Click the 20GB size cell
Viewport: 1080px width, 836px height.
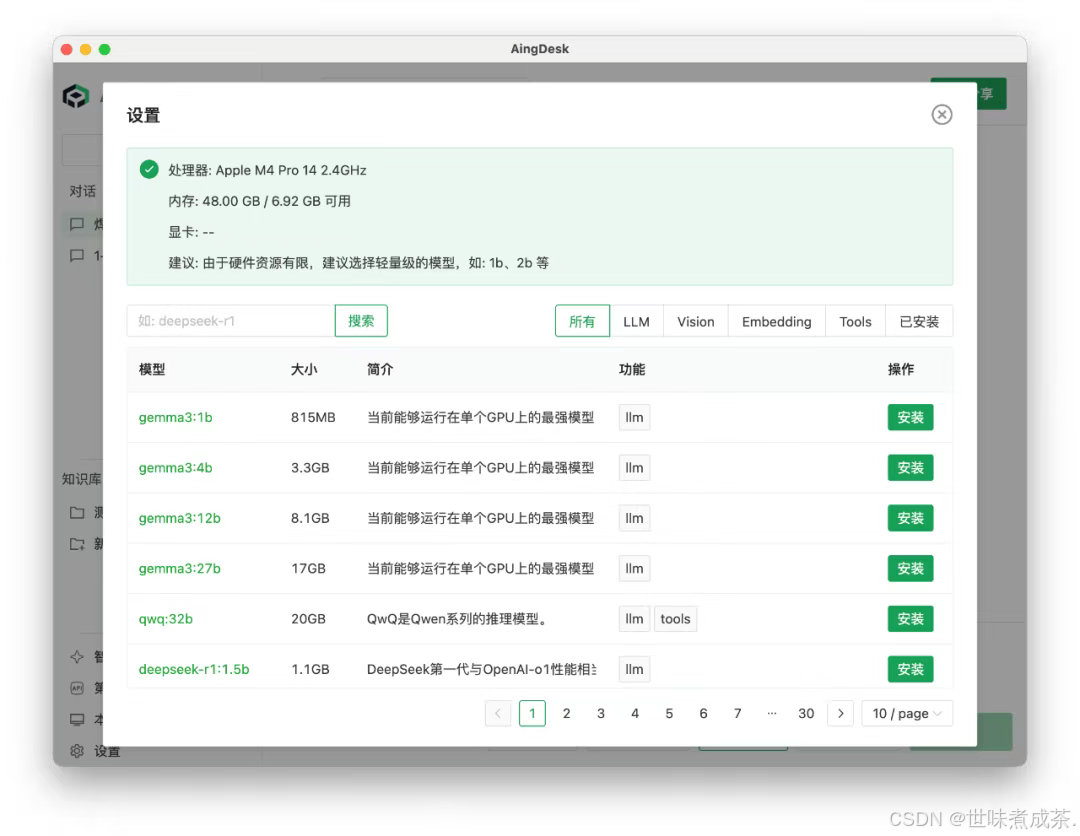pyautogui.click(x=308, y=618)
